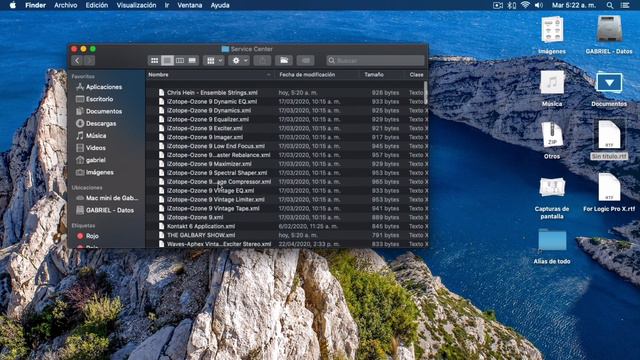Click the file list vertical scrollbar
Viewport: 640px width, 360px height.
[x=426, y=92]
